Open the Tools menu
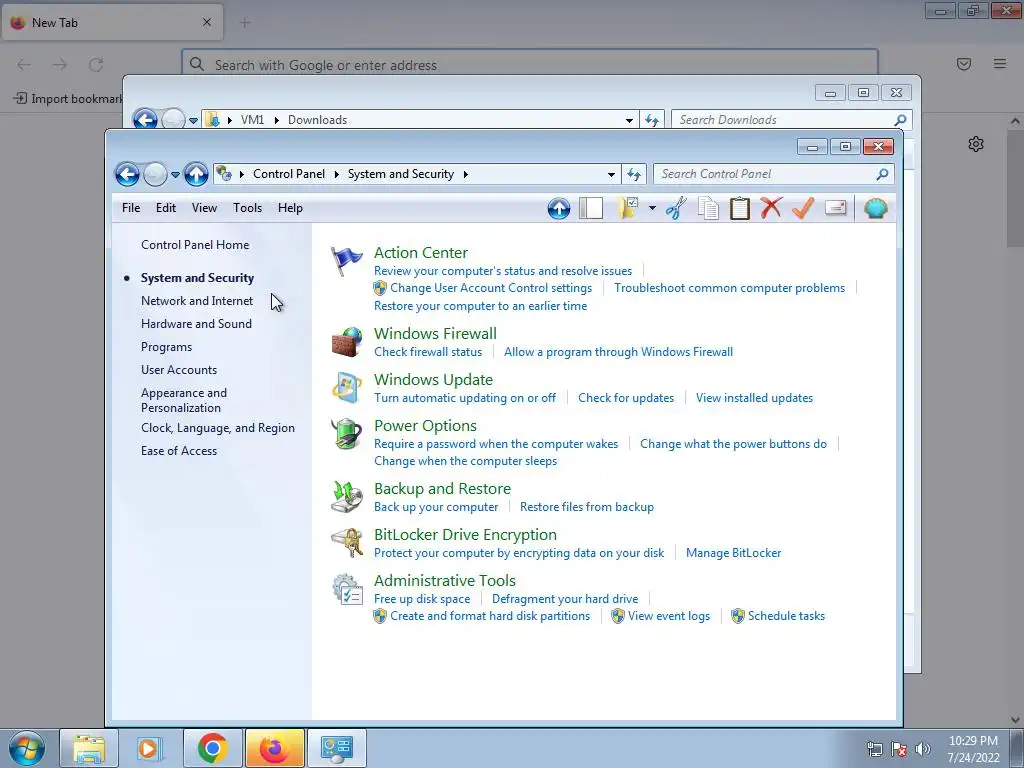The width and height of the screenshot is (1024, 768). pos(248,208)
